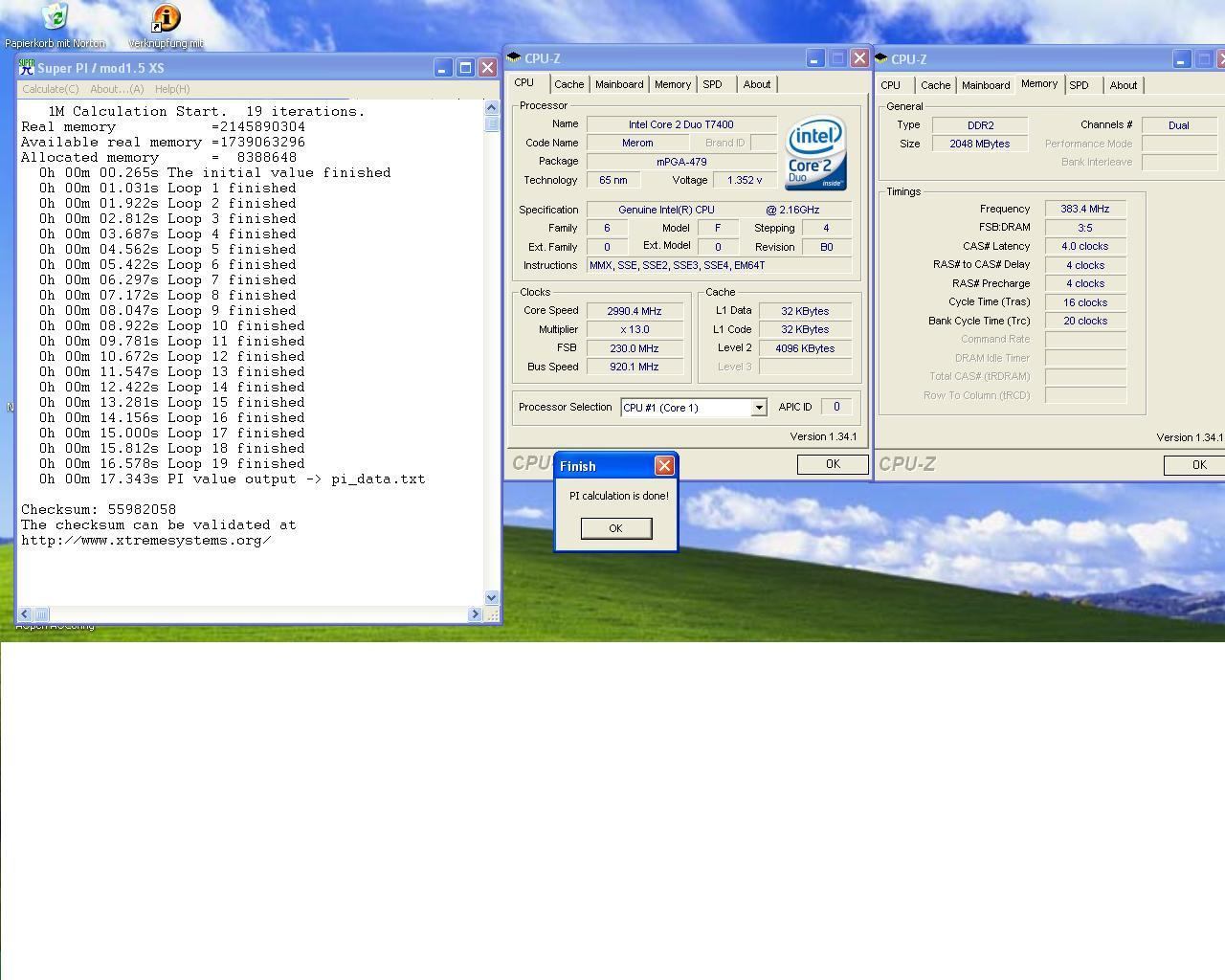Open the Help(H) menu in Super PI

click(172, 89)
